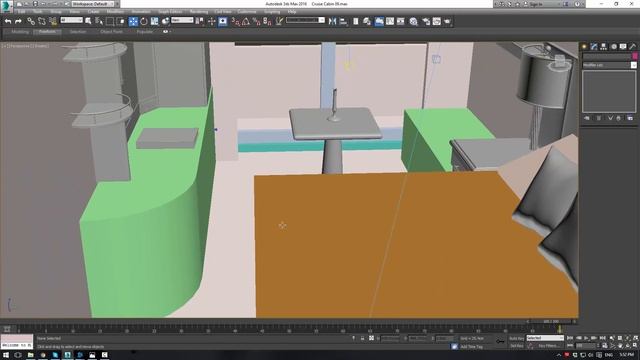Click the Play Animation button
This screenshot has height=360, width=640.
(586, 338)
